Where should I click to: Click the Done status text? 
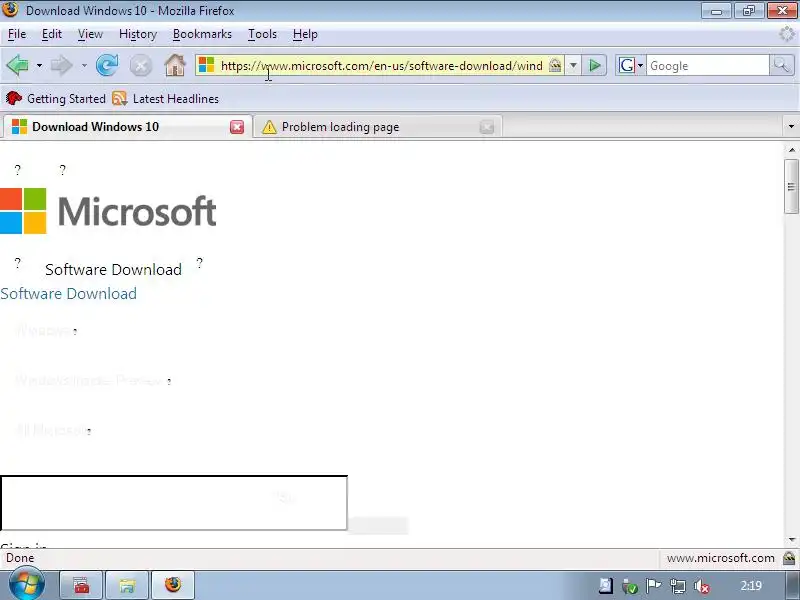pos(20,558)
